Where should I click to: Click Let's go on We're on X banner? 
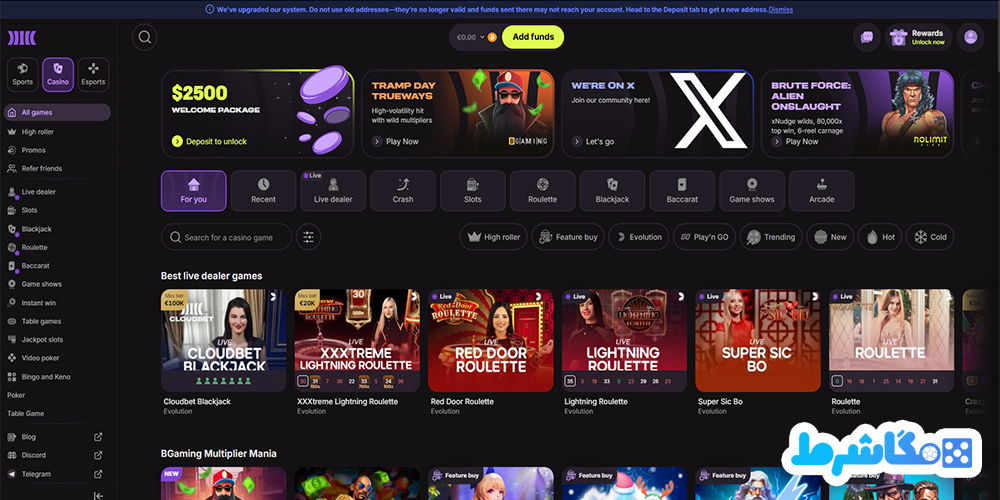(593, 142)
